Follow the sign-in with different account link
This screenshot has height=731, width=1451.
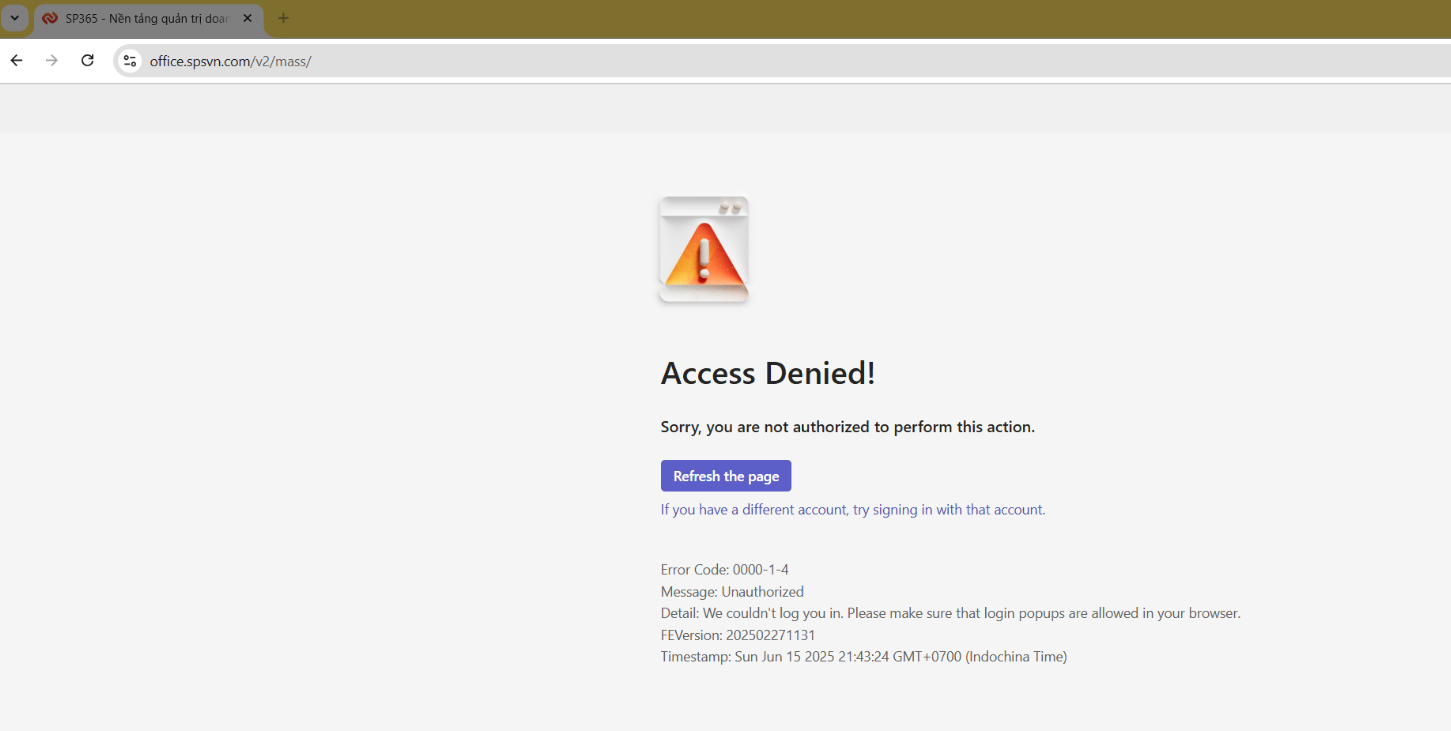point(852,510)
